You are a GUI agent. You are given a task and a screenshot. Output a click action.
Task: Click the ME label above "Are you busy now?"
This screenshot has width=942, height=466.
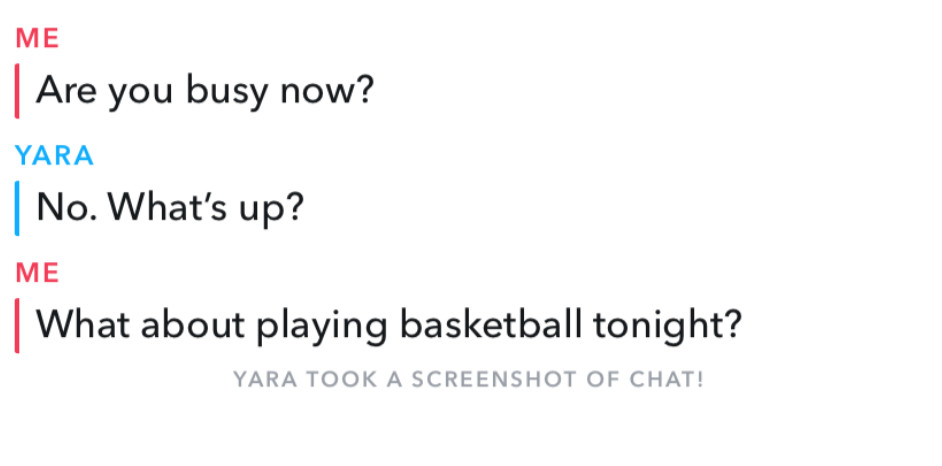point(37,39)
